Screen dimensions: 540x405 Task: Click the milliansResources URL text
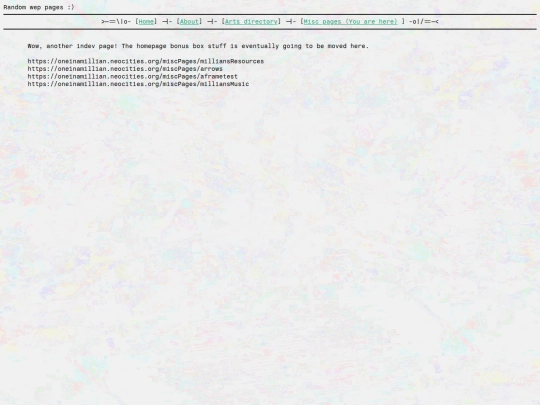point(146,61)
